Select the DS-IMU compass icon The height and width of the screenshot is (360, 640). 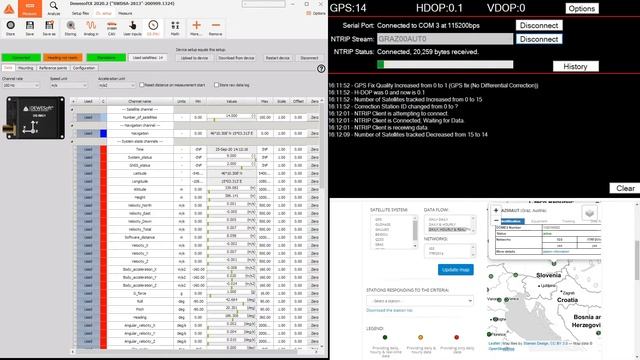pos(153,25)
